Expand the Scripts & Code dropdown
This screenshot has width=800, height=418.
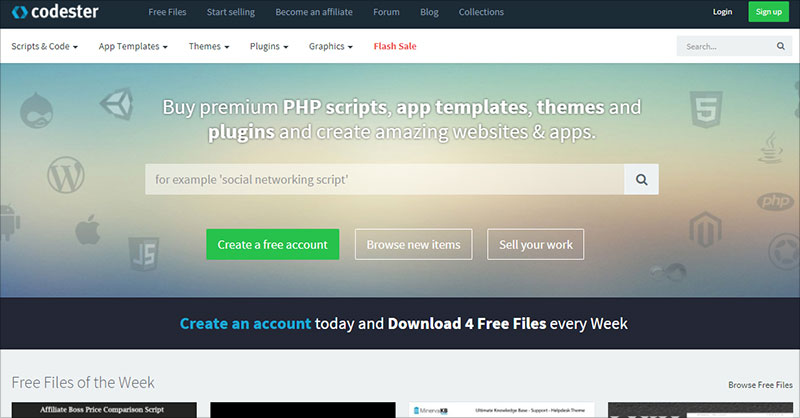click(x=44, y=46)
